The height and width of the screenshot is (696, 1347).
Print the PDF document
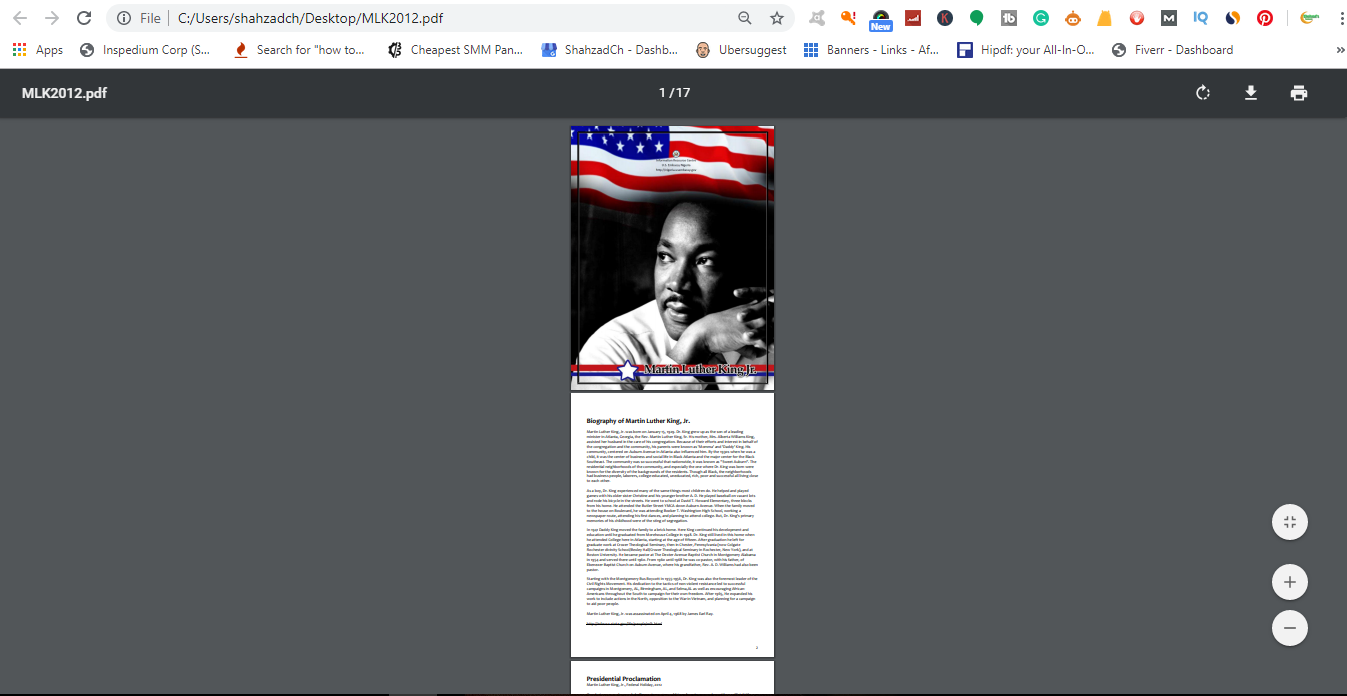point(1299,92)
